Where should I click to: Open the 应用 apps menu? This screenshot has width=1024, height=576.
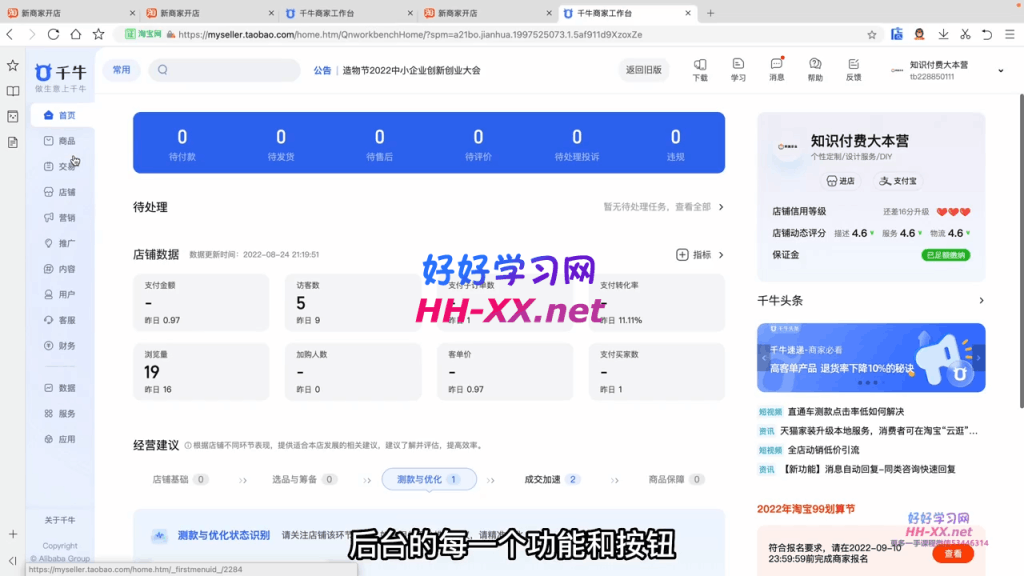(60, 440)
